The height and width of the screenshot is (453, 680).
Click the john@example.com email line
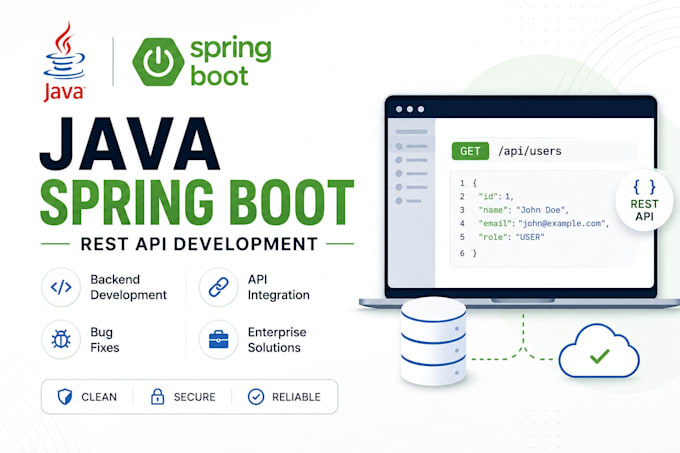point(544,223)
